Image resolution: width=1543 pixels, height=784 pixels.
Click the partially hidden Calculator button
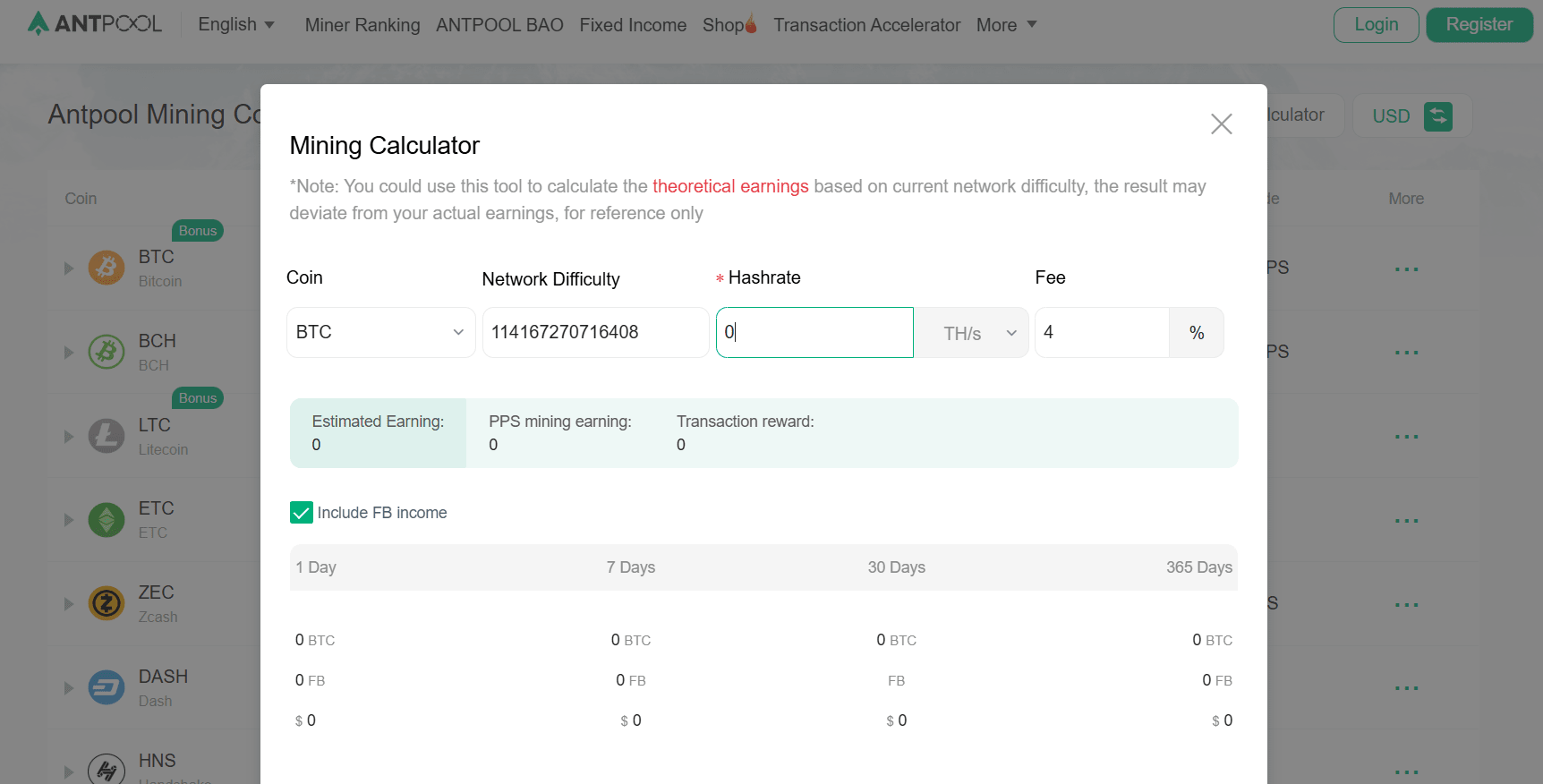click(x=1304, y=115)
